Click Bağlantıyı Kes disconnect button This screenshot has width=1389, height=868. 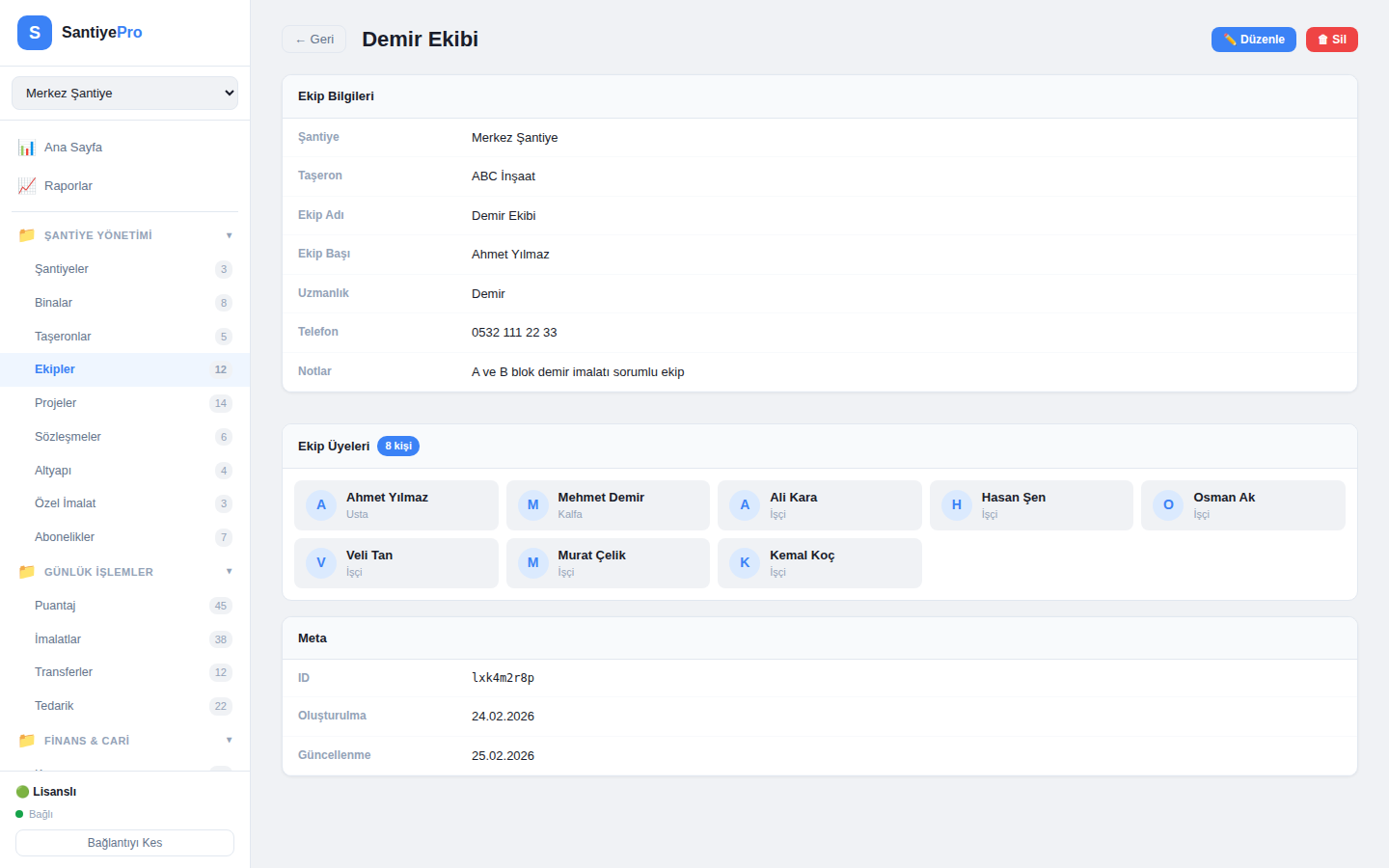124,843
